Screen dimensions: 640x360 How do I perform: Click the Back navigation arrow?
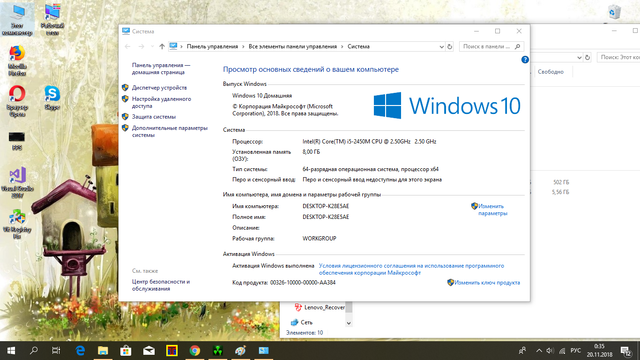click(127, 47)
